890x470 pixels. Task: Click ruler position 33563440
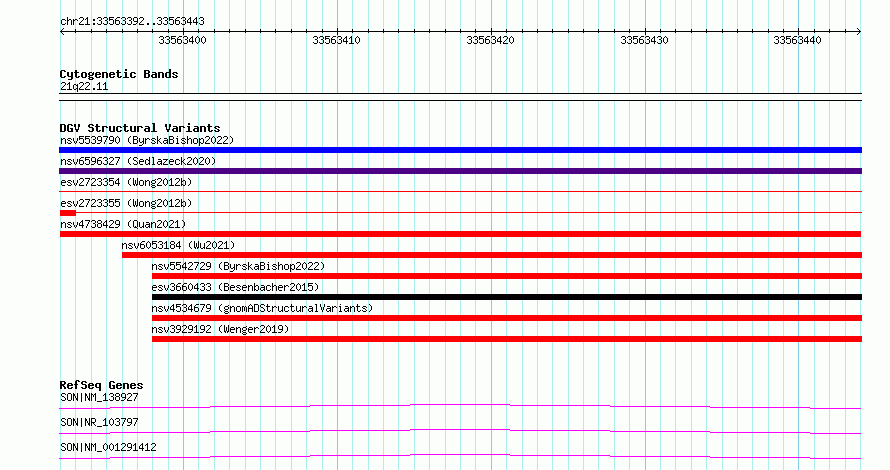(797, 40)
